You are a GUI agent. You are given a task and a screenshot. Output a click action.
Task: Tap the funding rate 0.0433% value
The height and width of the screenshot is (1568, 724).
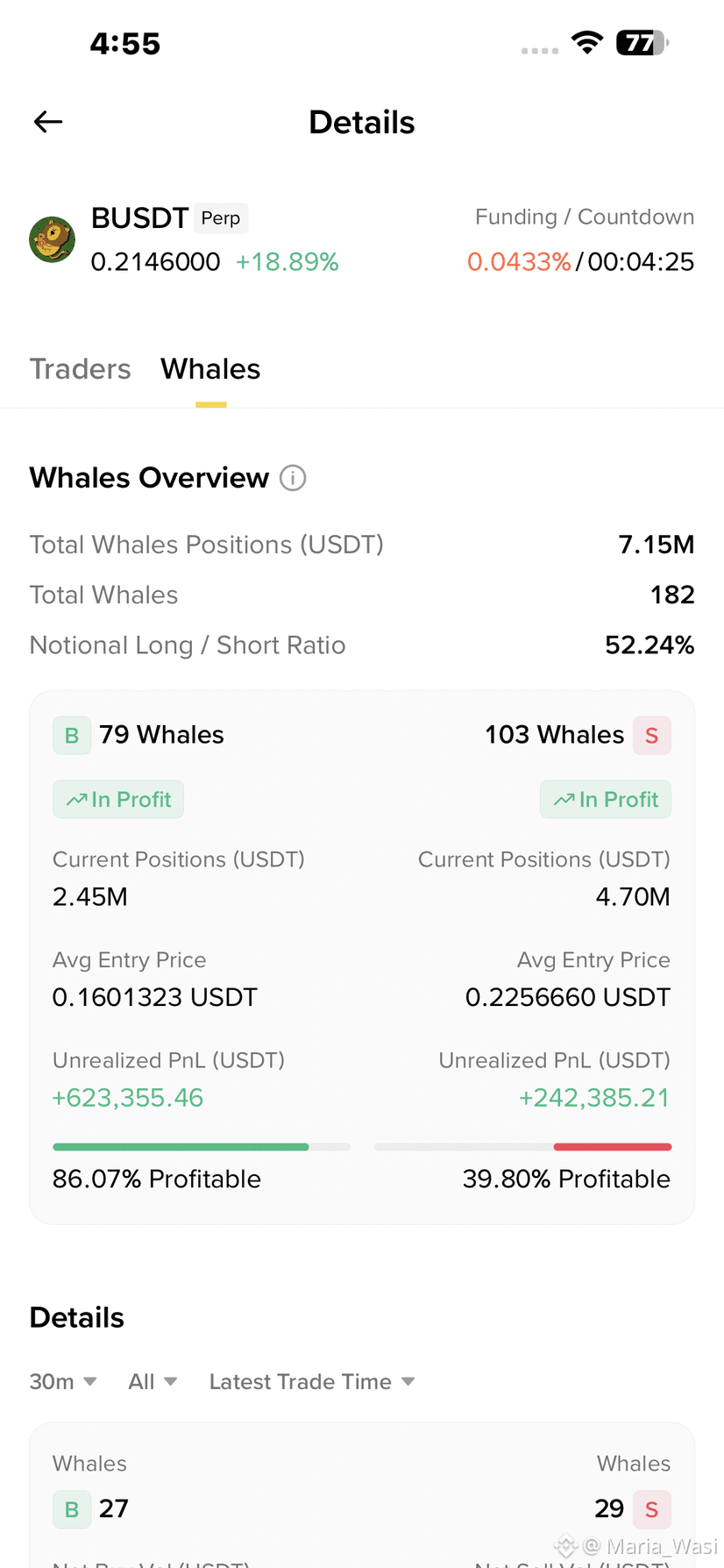click(519, 261)
